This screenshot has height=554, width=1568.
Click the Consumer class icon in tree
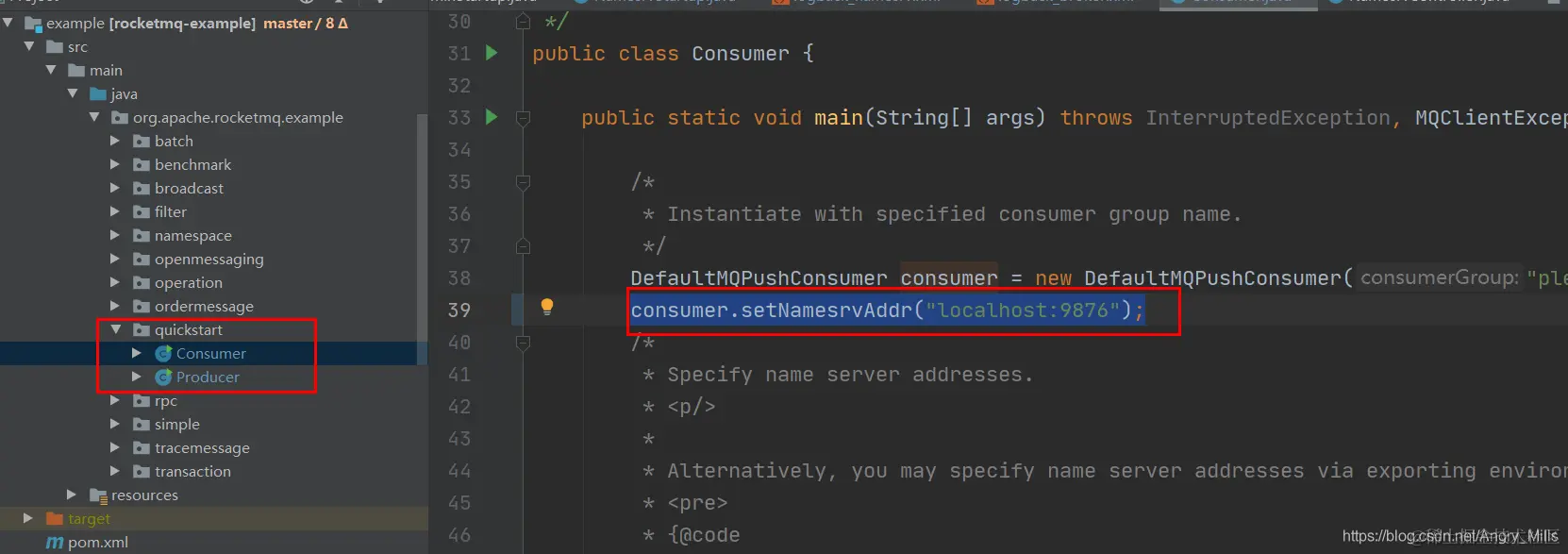pos(163,353)
